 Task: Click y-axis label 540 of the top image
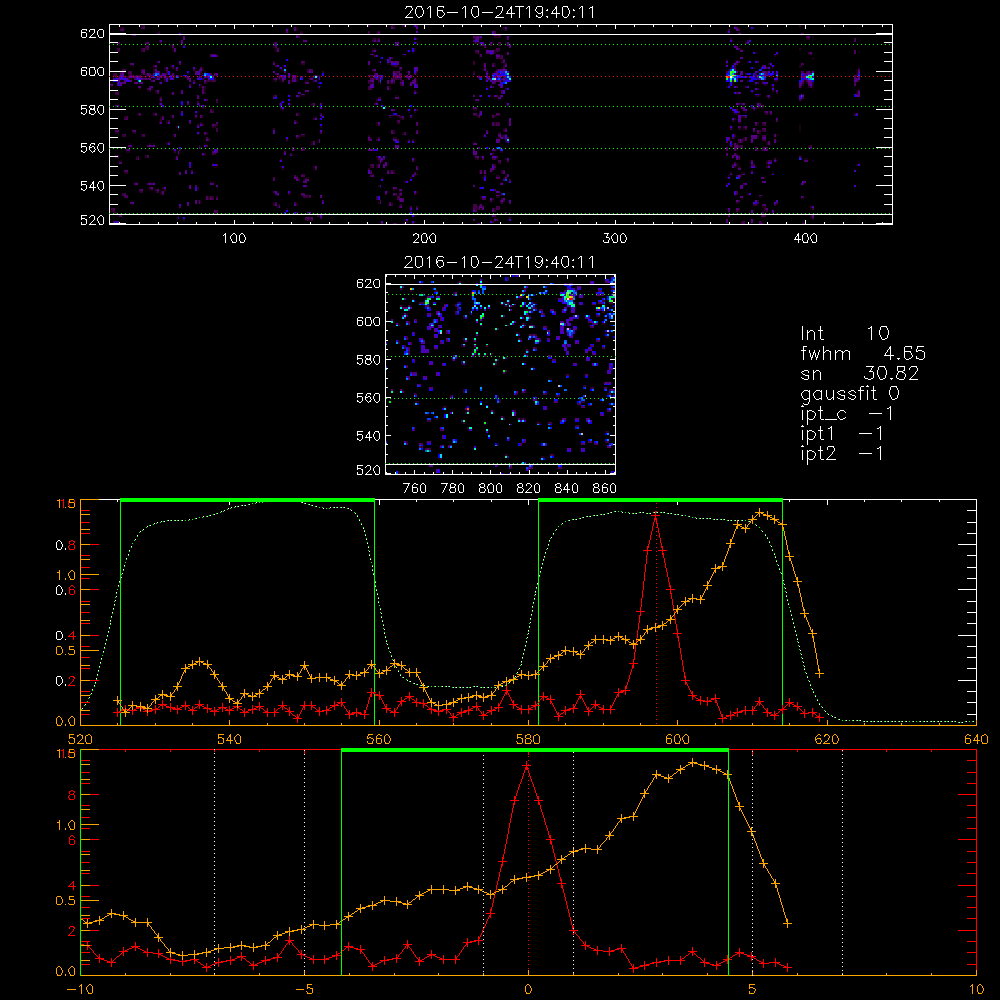coord(92,186)
